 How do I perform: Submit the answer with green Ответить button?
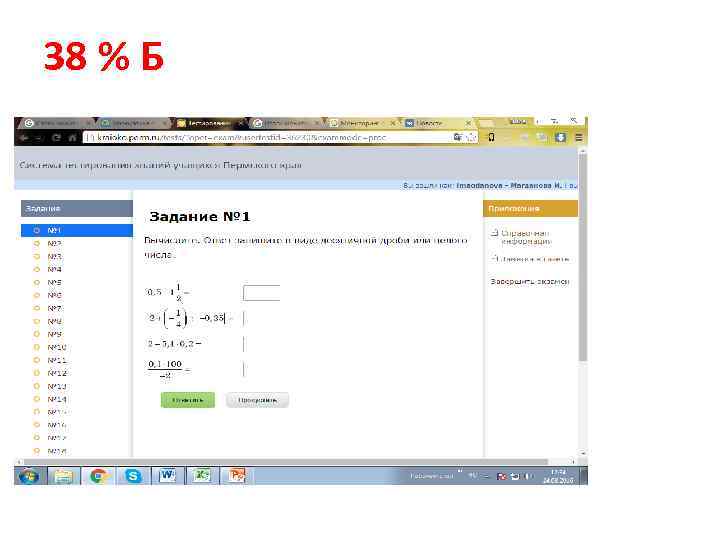[188, 400]
